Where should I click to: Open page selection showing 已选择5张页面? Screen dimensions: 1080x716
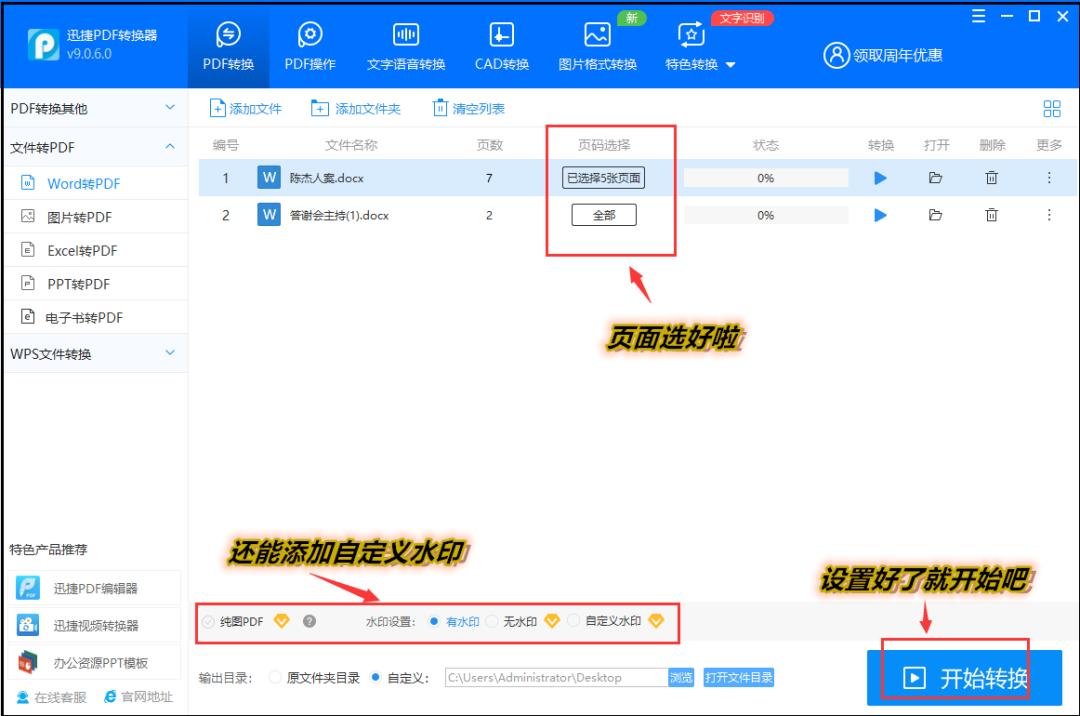[x=603, y=177]
